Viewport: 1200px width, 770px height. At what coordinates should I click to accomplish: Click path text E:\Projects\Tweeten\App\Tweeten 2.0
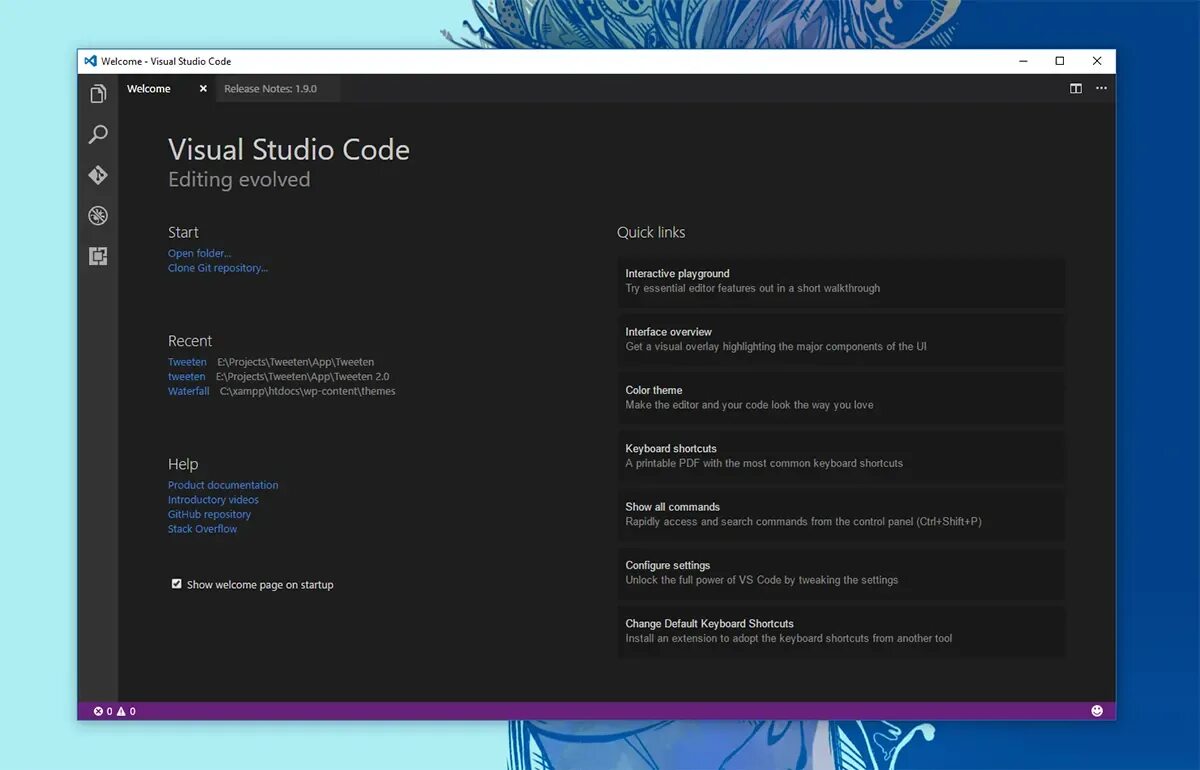[303, 377]
